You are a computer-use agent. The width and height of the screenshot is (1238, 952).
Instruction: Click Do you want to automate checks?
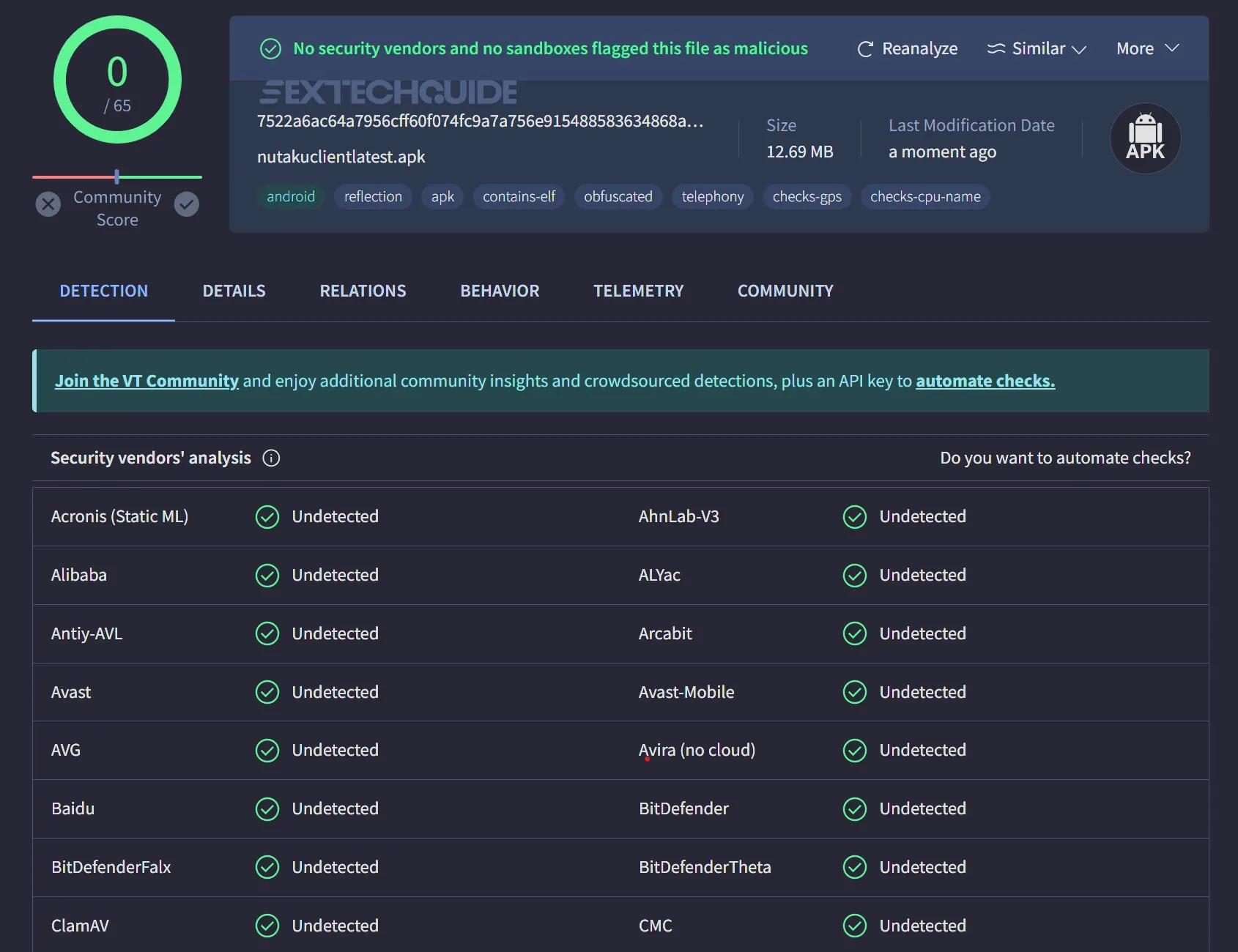pyautogui.click(x=1065, y=458)
